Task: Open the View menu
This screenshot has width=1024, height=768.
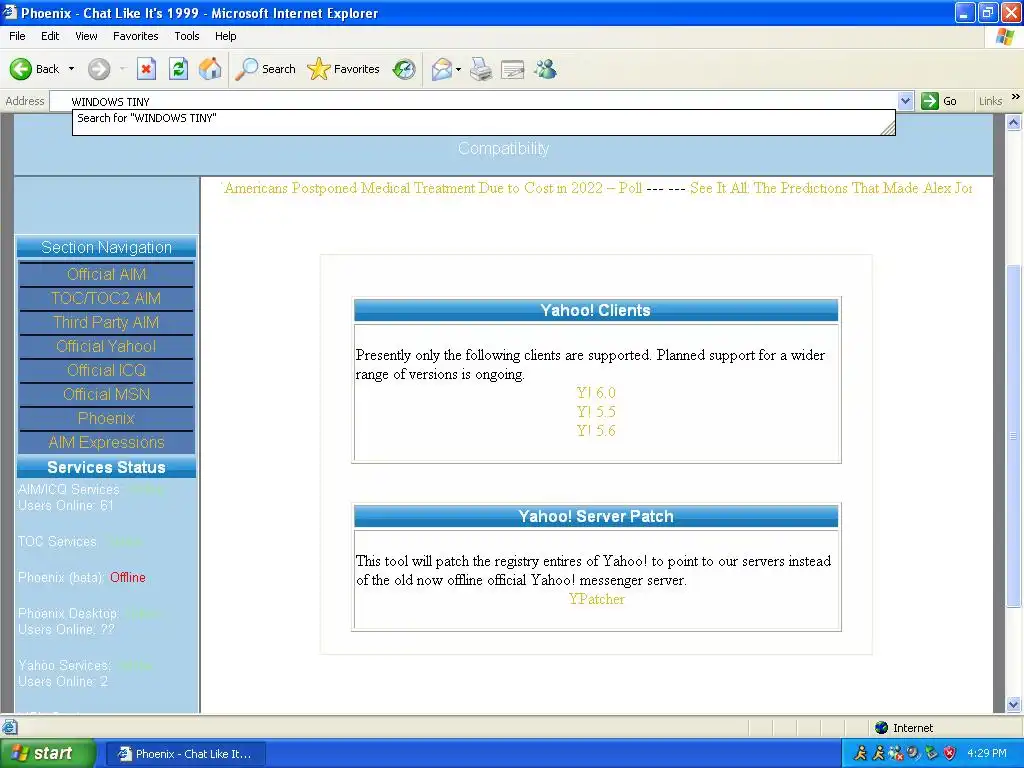Action: [86, 36]
